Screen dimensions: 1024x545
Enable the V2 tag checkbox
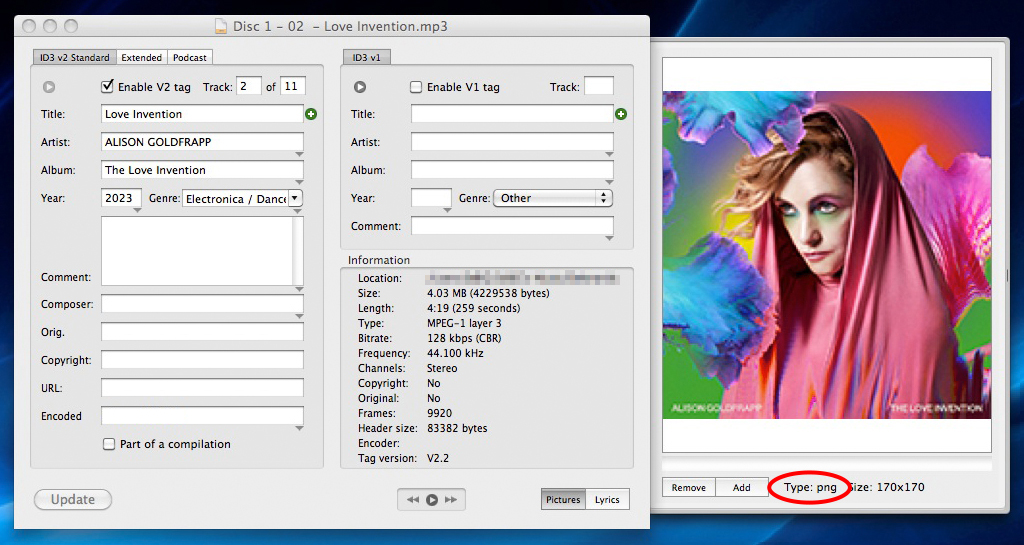point(107,86)
